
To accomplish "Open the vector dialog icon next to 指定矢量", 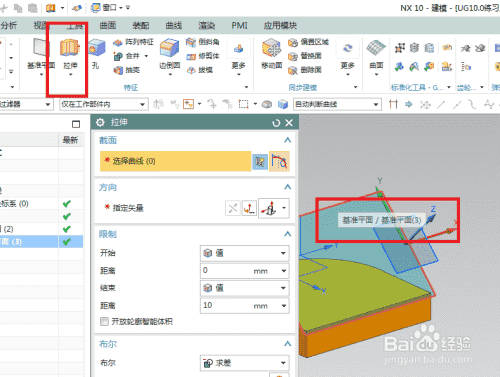I will (x=249, y=209).
